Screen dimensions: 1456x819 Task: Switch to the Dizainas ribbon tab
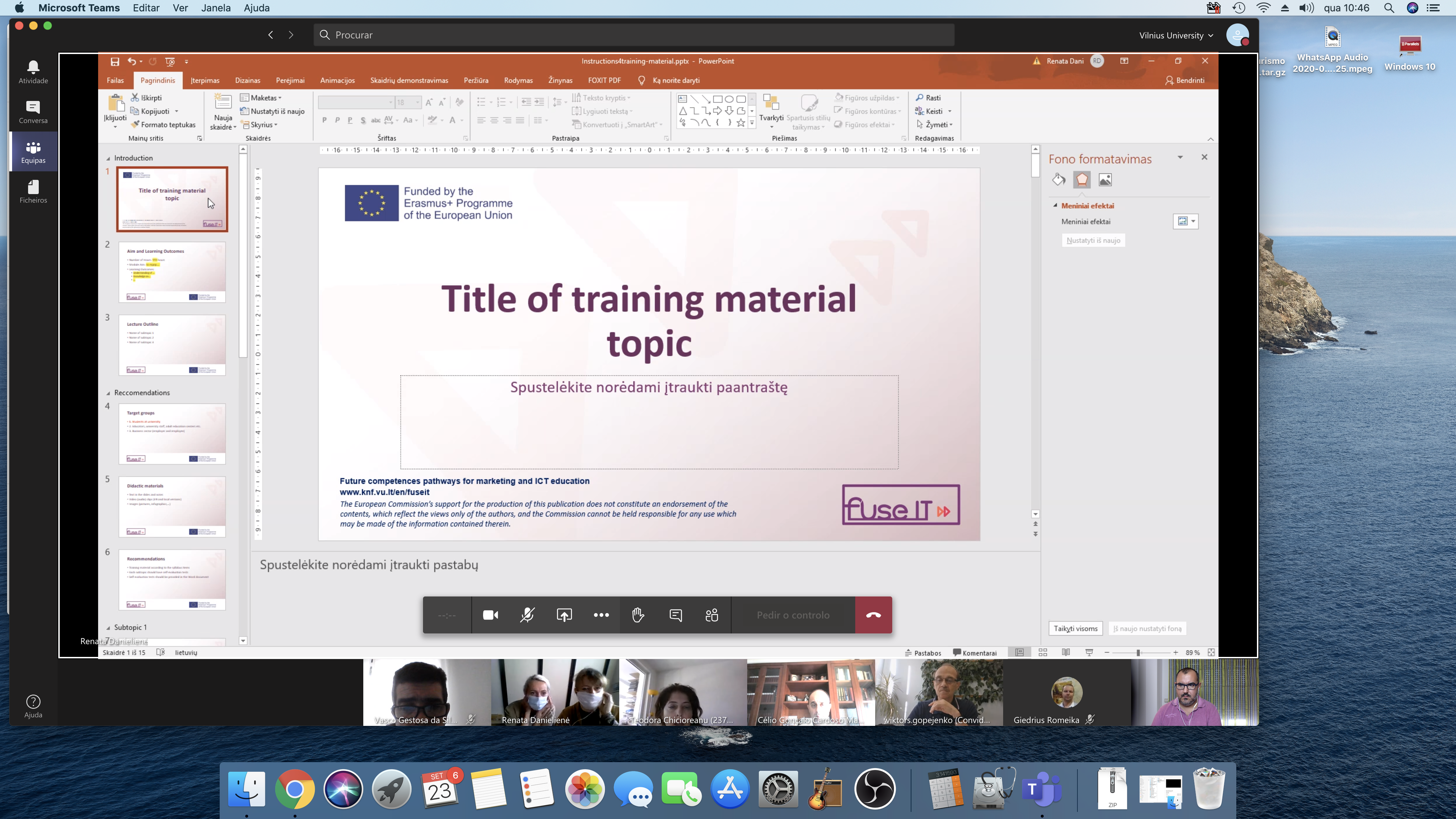point(247,80)
